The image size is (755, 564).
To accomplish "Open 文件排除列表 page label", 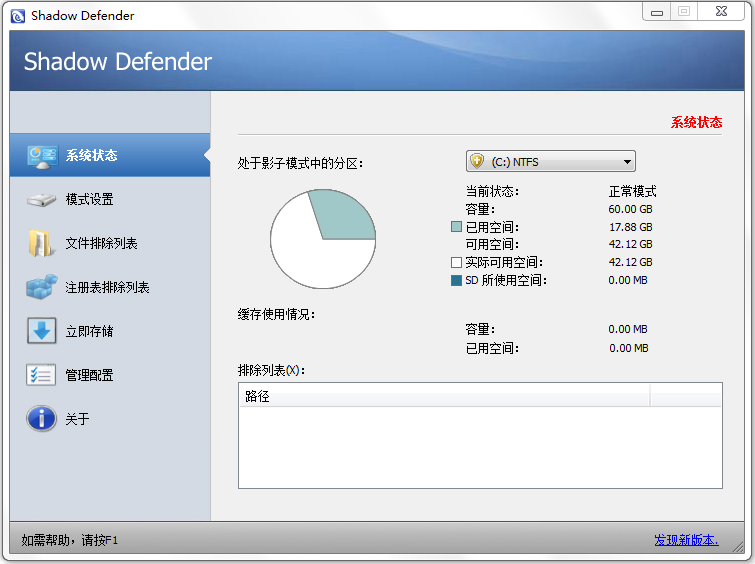I will 102,243.
